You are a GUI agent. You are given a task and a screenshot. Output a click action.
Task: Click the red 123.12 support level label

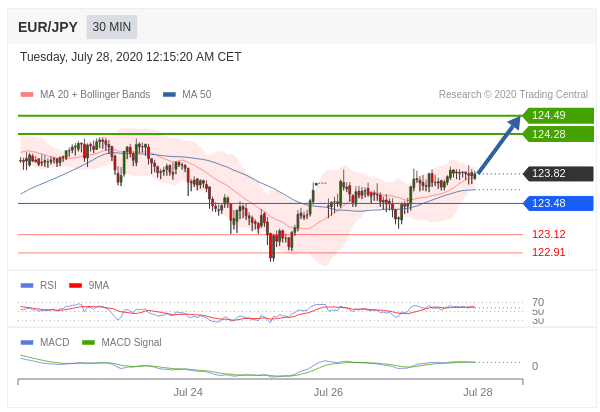click(548, 234)
